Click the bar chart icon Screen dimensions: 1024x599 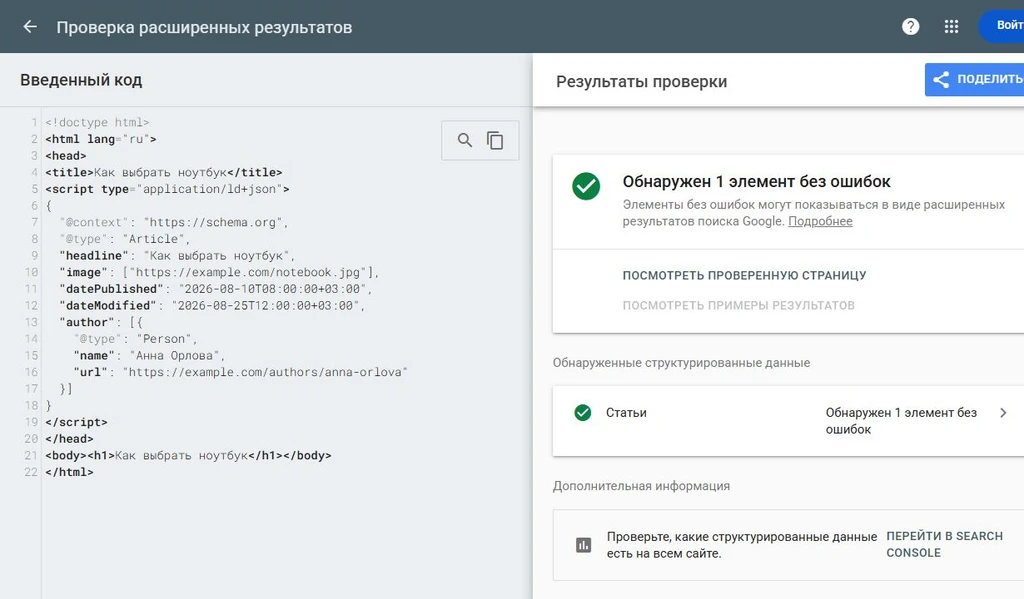pos(583,545)
